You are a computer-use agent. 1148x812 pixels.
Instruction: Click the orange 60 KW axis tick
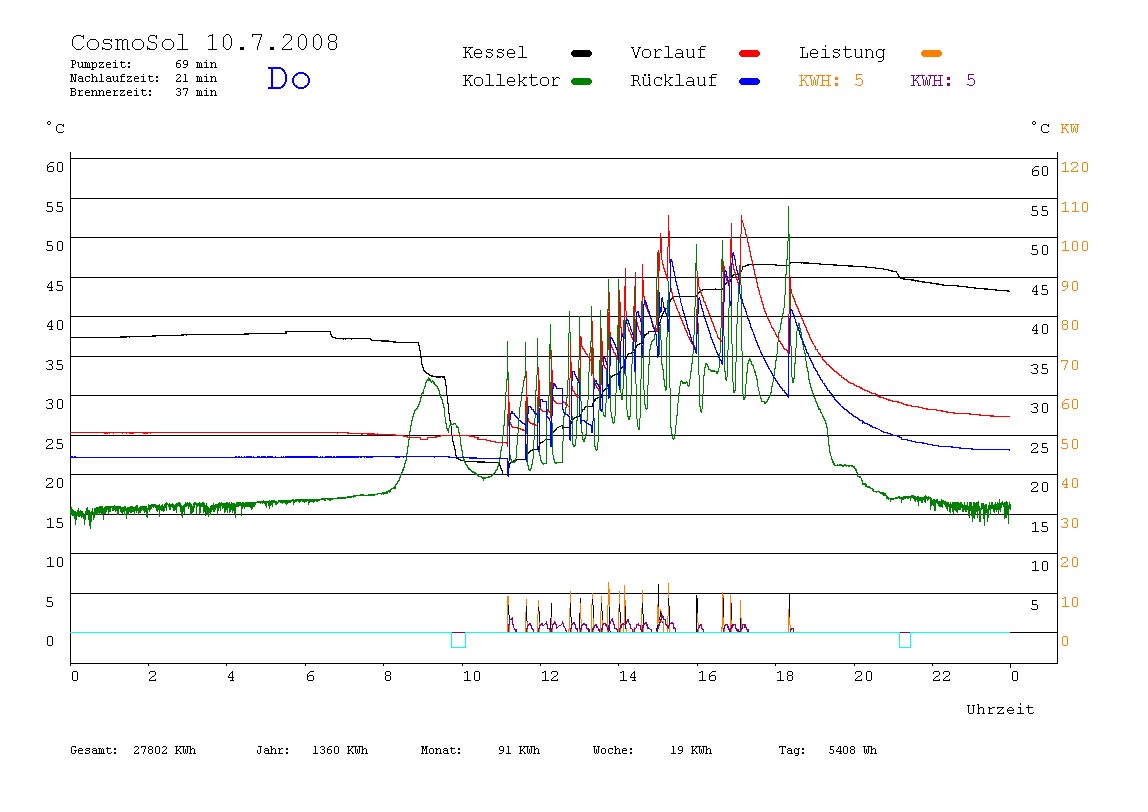coord(1070,404)
